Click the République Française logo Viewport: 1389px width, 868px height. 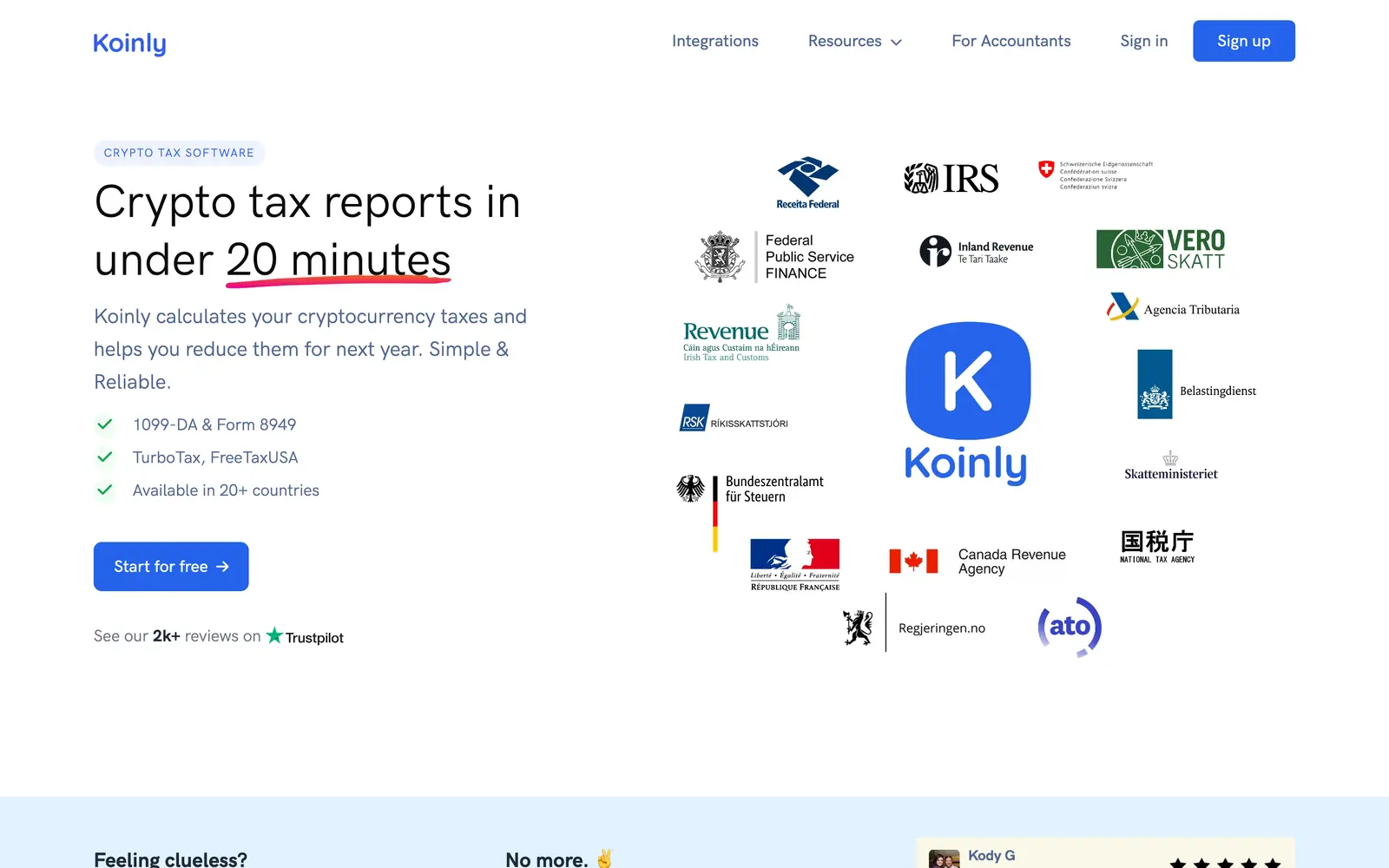tap(795, 565)
